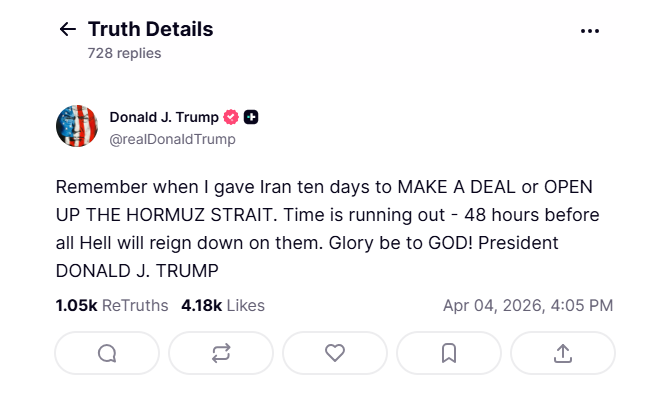
Task: Click the DONALD J. TRUMP signature text
Action: pos(136,270)
